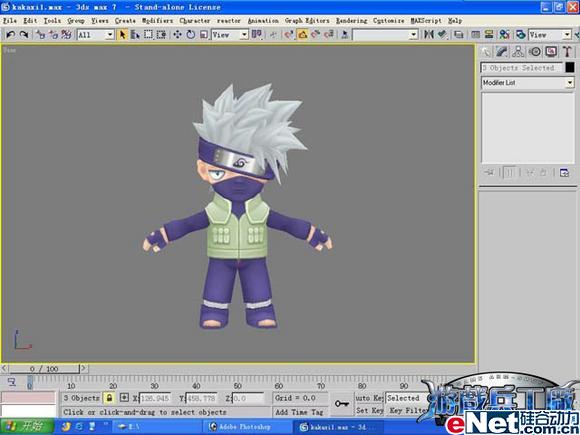580x435 pixels.
Task: Activate the Unlink Selection tool
Action: pos(54,35)
